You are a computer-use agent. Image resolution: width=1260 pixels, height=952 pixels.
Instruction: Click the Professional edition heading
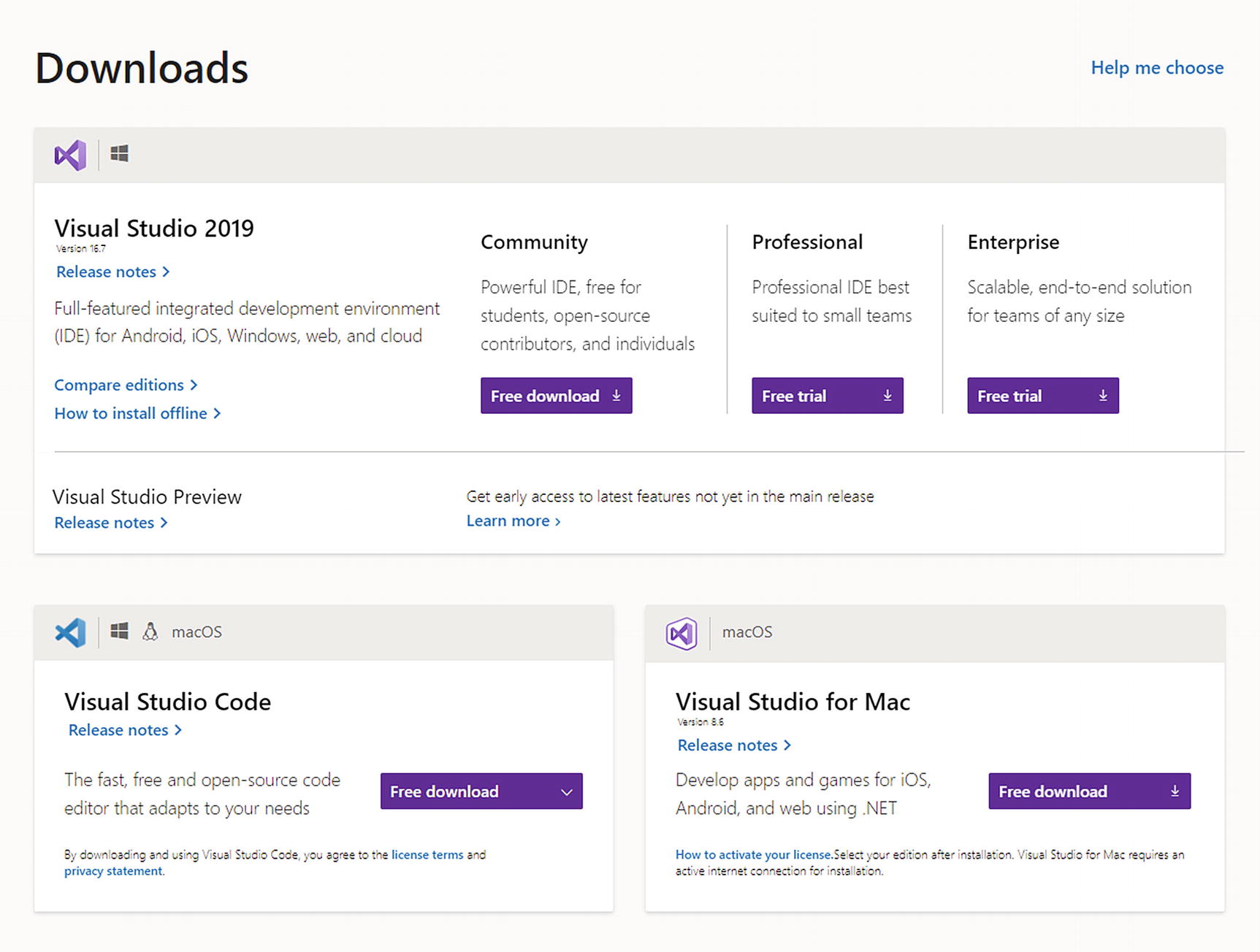pyautogui.click(x=807, y=242)
